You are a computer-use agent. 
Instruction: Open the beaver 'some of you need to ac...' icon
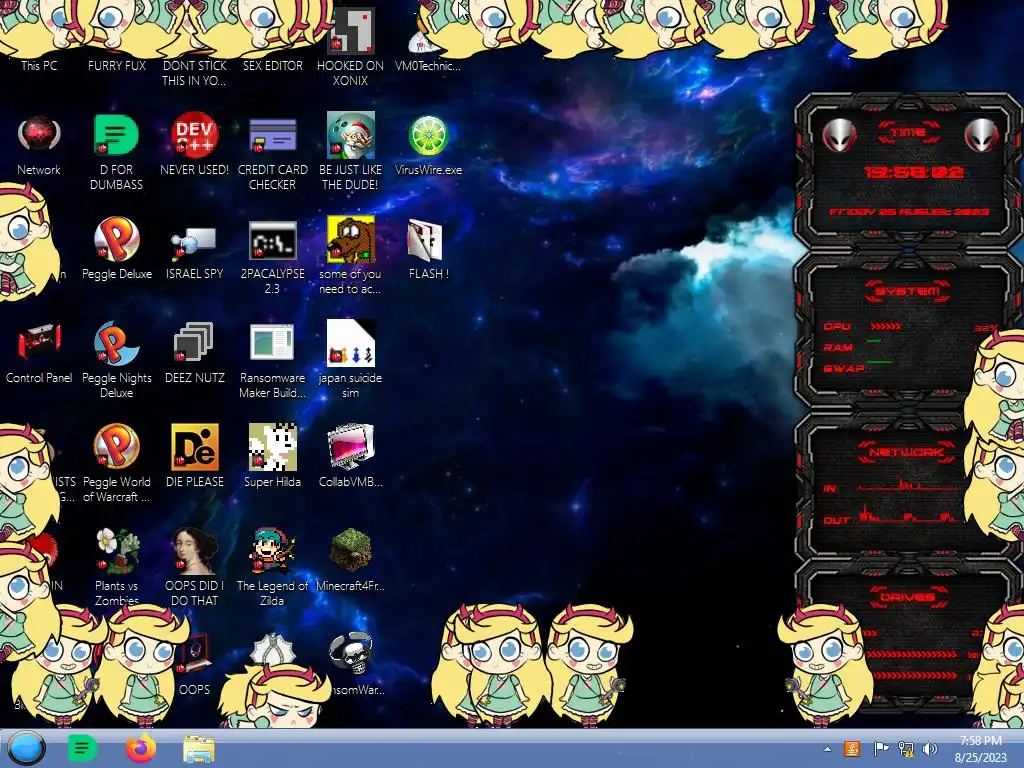click(351, 240)
